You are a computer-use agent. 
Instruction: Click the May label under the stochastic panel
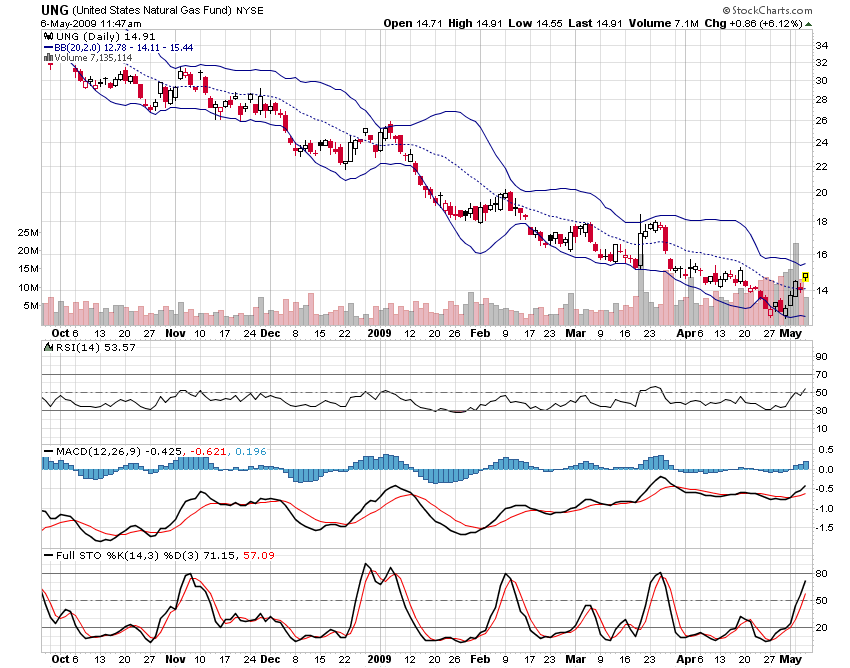pyautogui.click(x=790, y=659)
